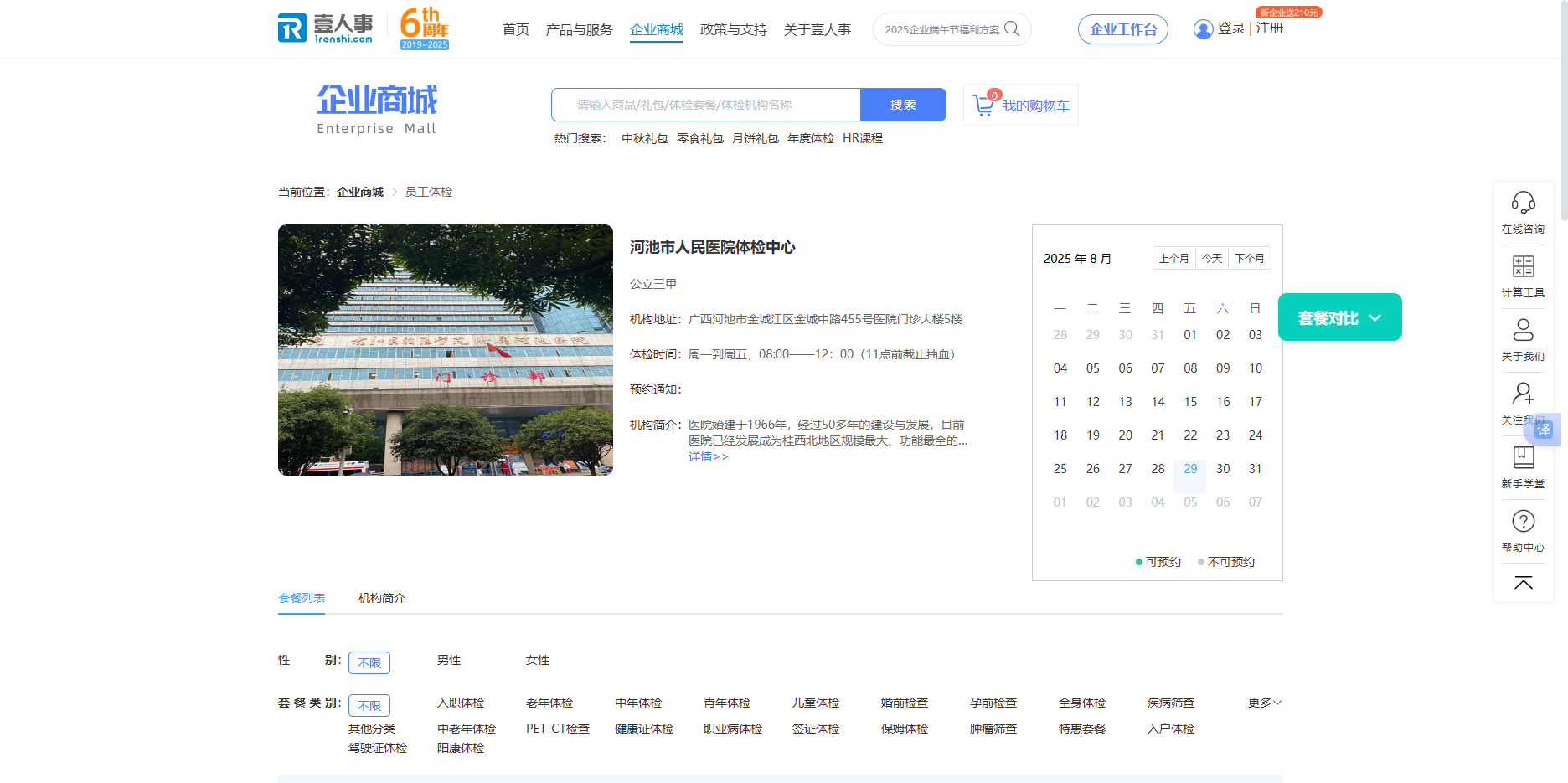Click the 注册 link

pos(1270,28)
